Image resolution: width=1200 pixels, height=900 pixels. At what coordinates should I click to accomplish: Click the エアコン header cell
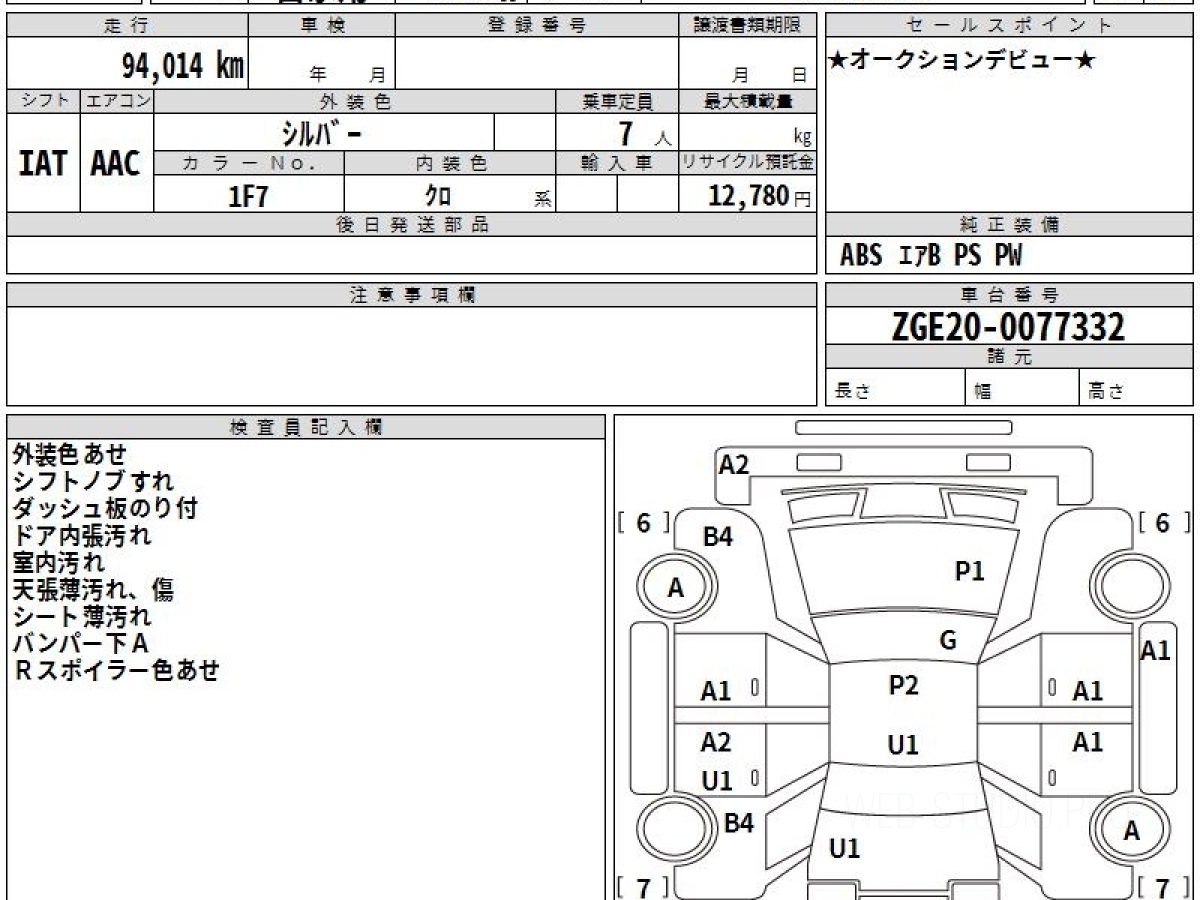(117, 101)
